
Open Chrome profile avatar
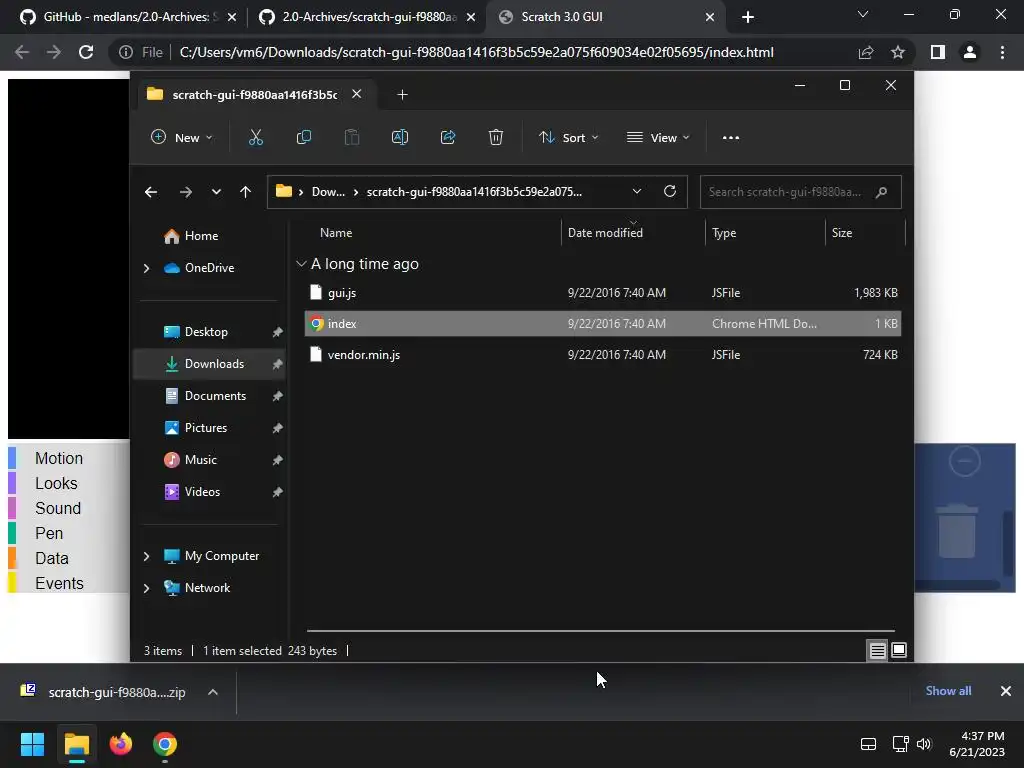[x=970, y=52]
